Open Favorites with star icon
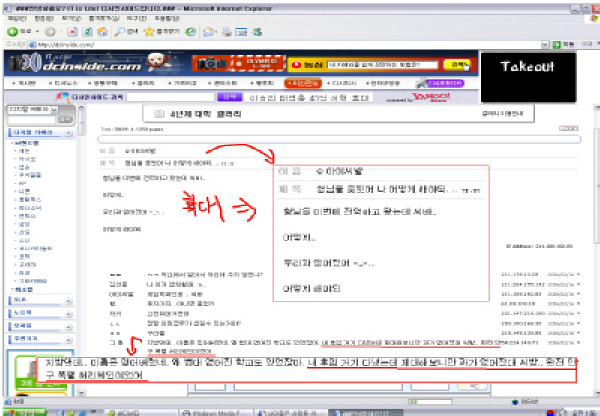 tap(161, 32)
